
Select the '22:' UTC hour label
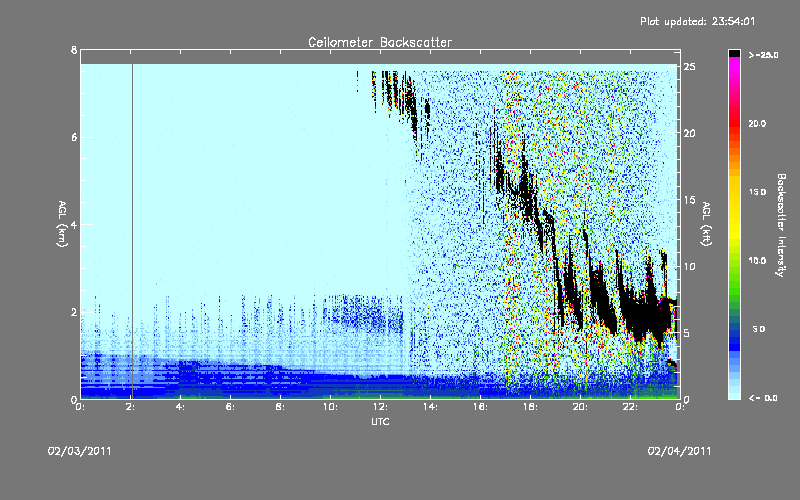pos(630,407)
